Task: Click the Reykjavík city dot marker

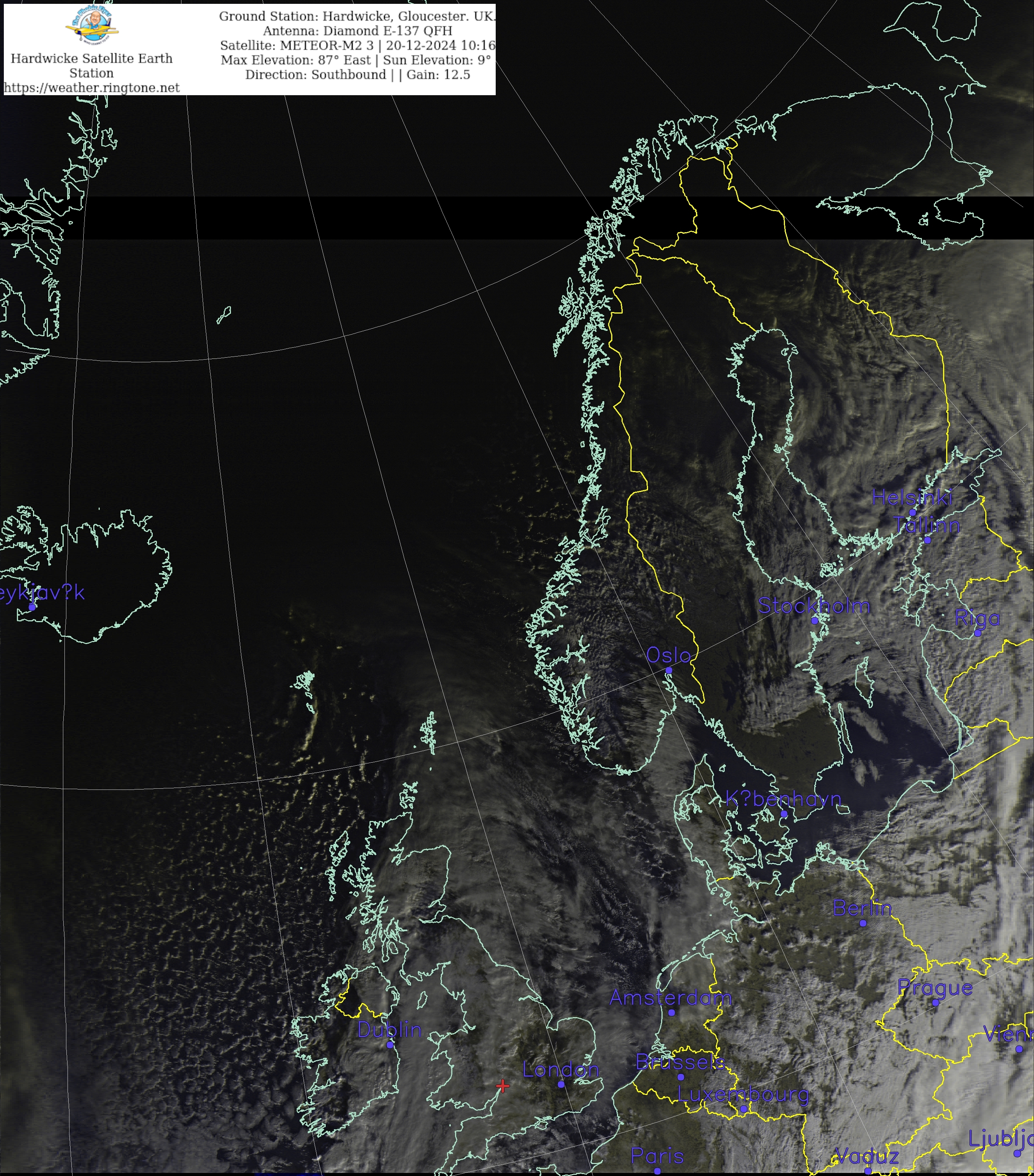Action: (32, 607)
